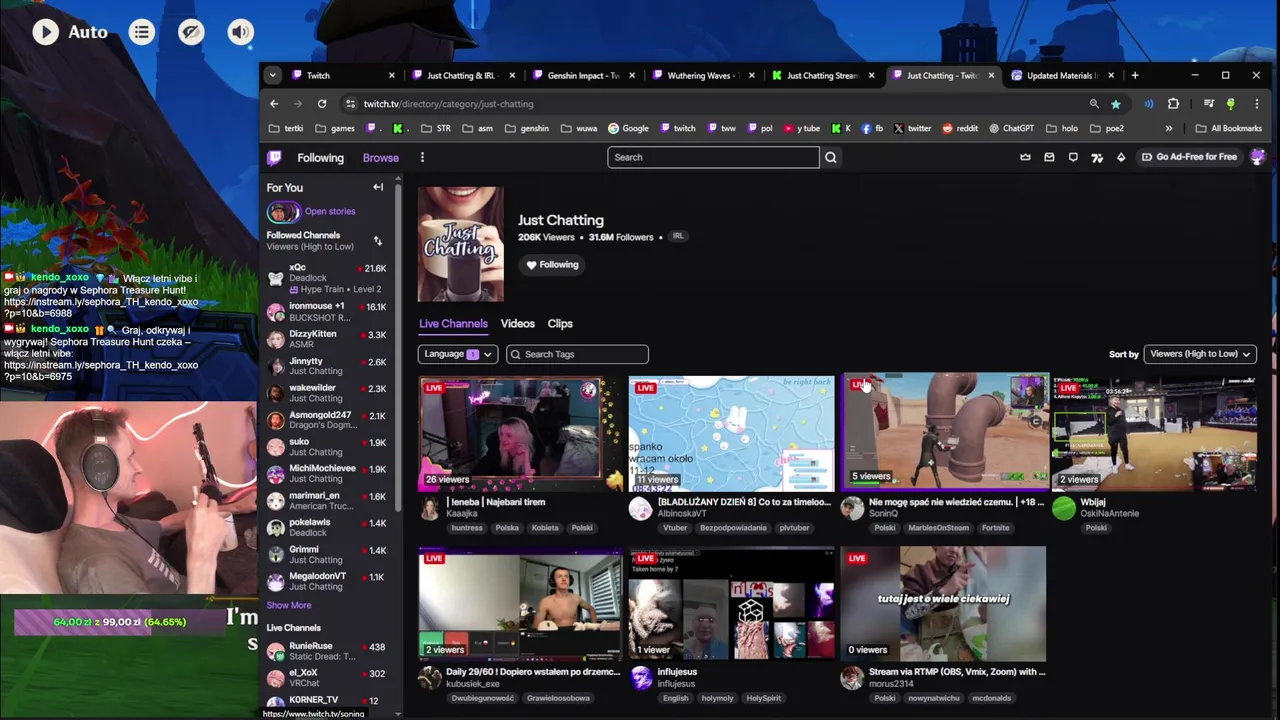Select the Live Channels tab
The width and height of the screenshot is (1280, 720).
[x=453, y=324]
